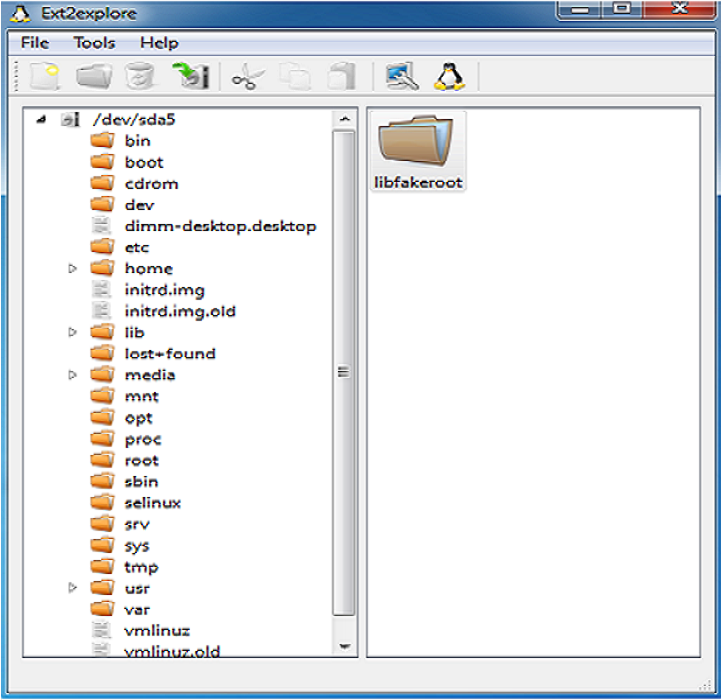Collapse the /dev/sda5 root node

tap(41, 119)
